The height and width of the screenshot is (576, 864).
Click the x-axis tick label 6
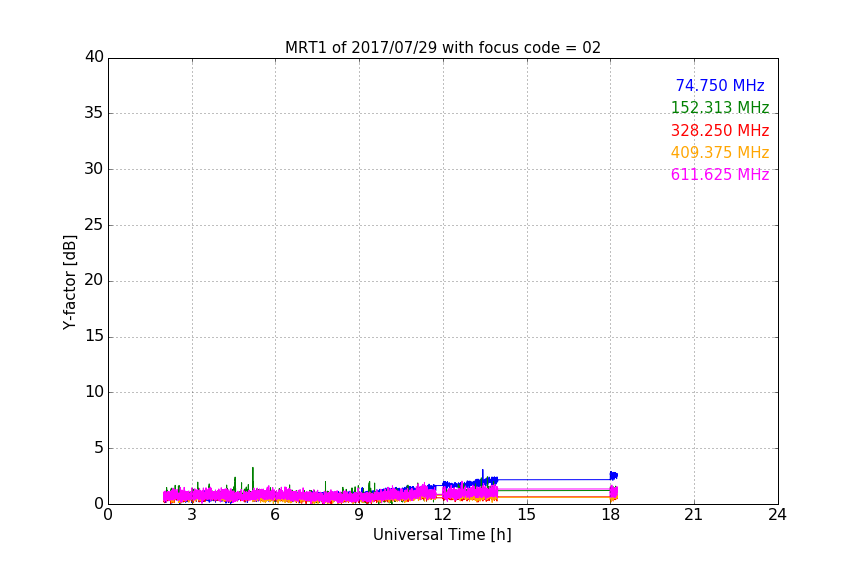(275, 515)
